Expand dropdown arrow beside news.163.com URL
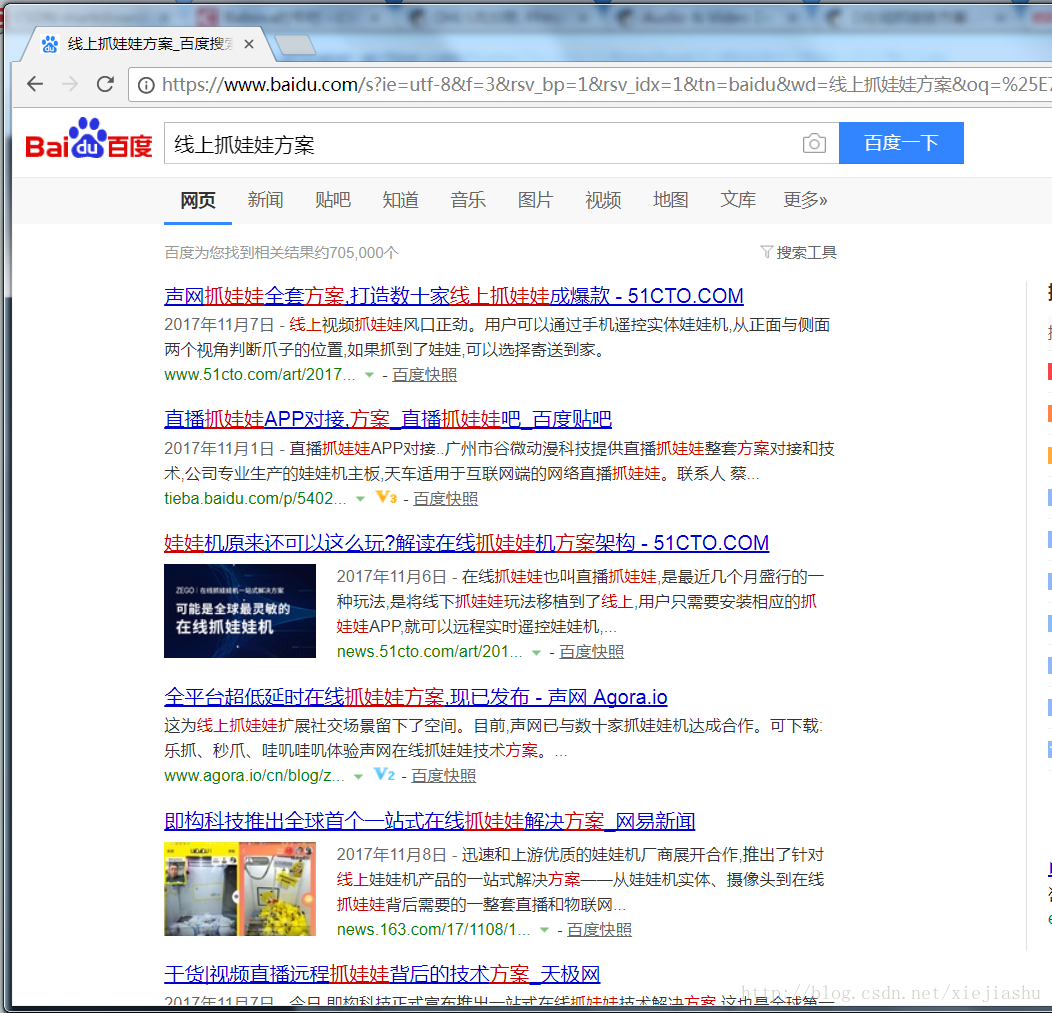 click(544, 930)
